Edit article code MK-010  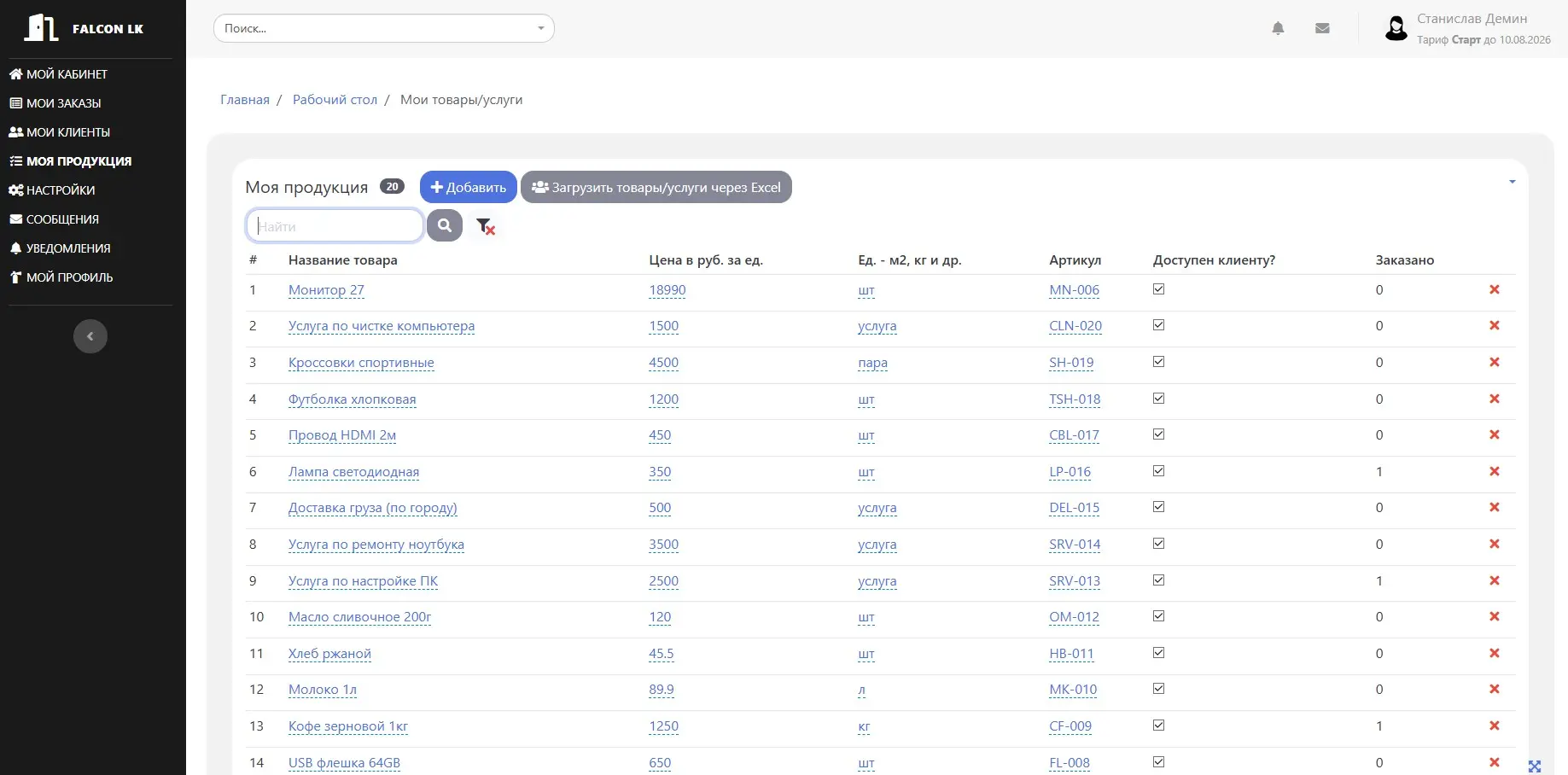tap(1073, 690)
